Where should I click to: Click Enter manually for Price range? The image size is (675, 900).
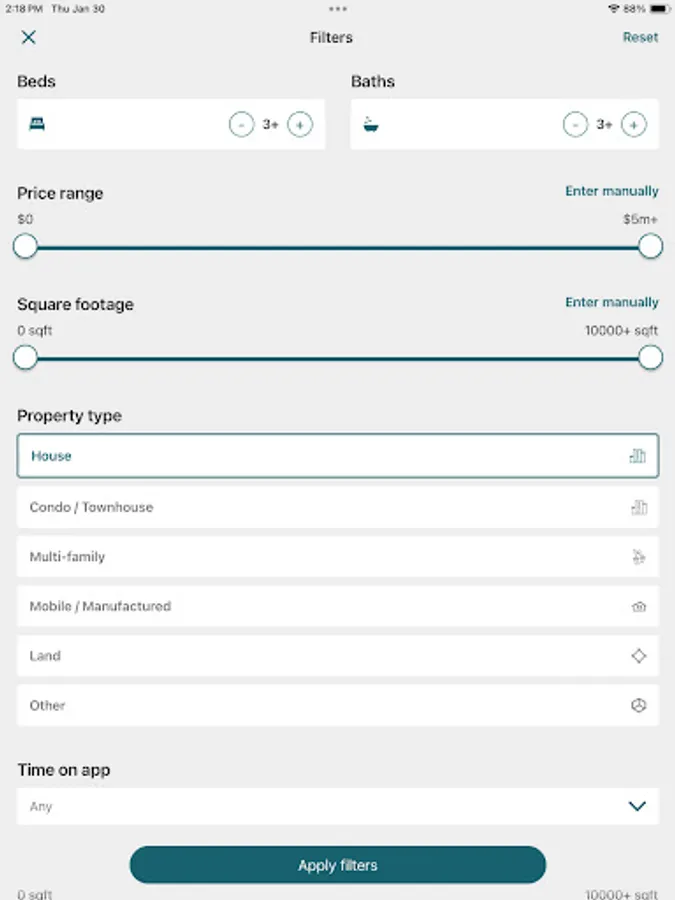click(611, 190)
